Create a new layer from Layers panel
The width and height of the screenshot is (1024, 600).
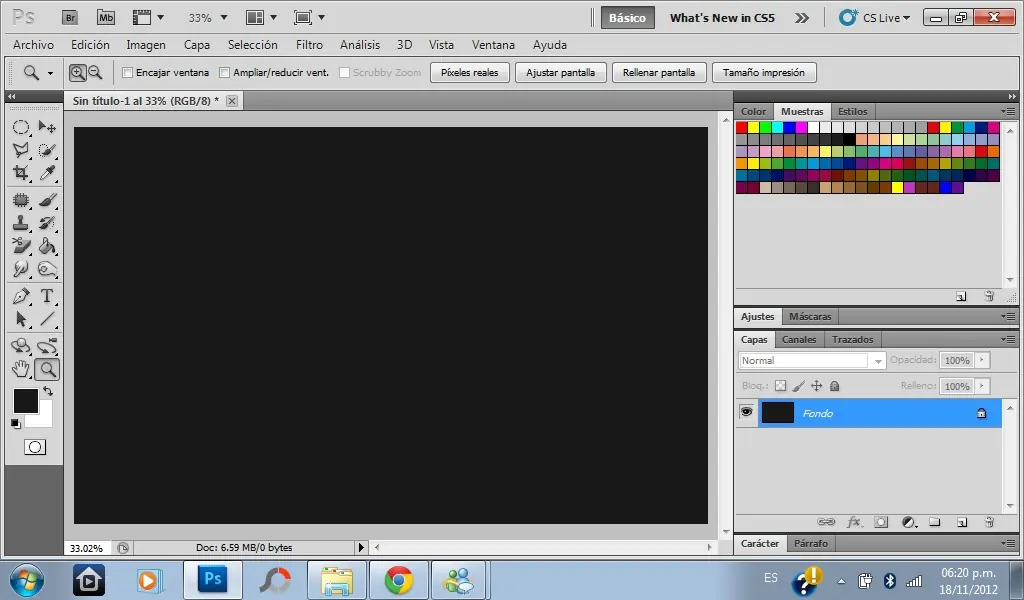pyautogui.click(x=961, y=522)
